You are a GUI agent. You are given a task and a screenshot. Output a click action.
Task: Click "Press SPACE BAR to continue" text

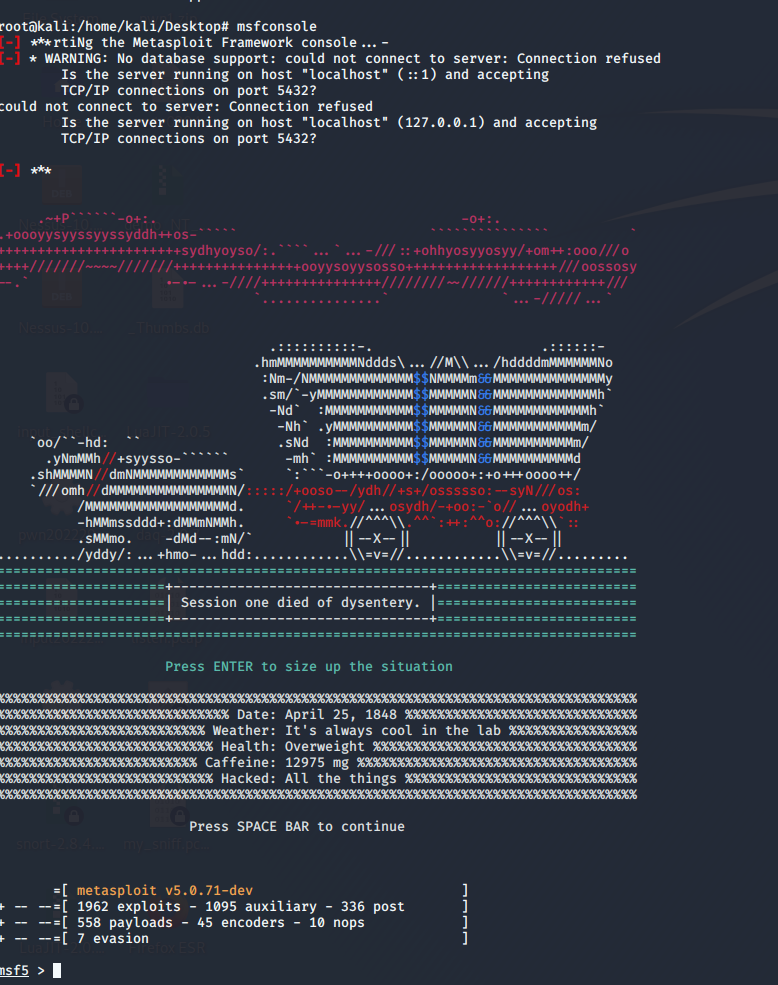tap(297, 827)
